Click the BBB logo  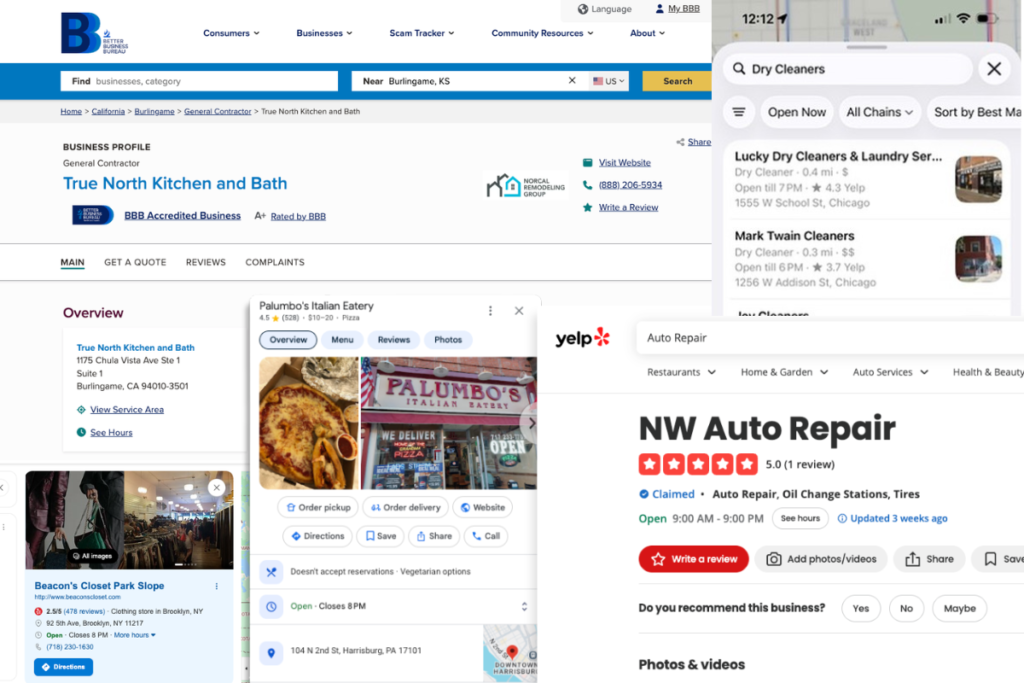(94, 33)
